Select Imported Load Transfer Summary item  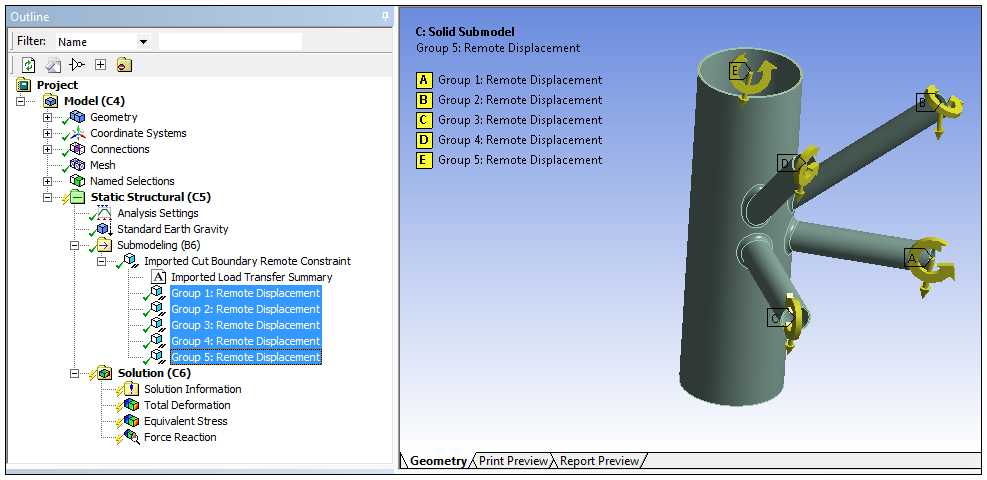tap(251, 277)
